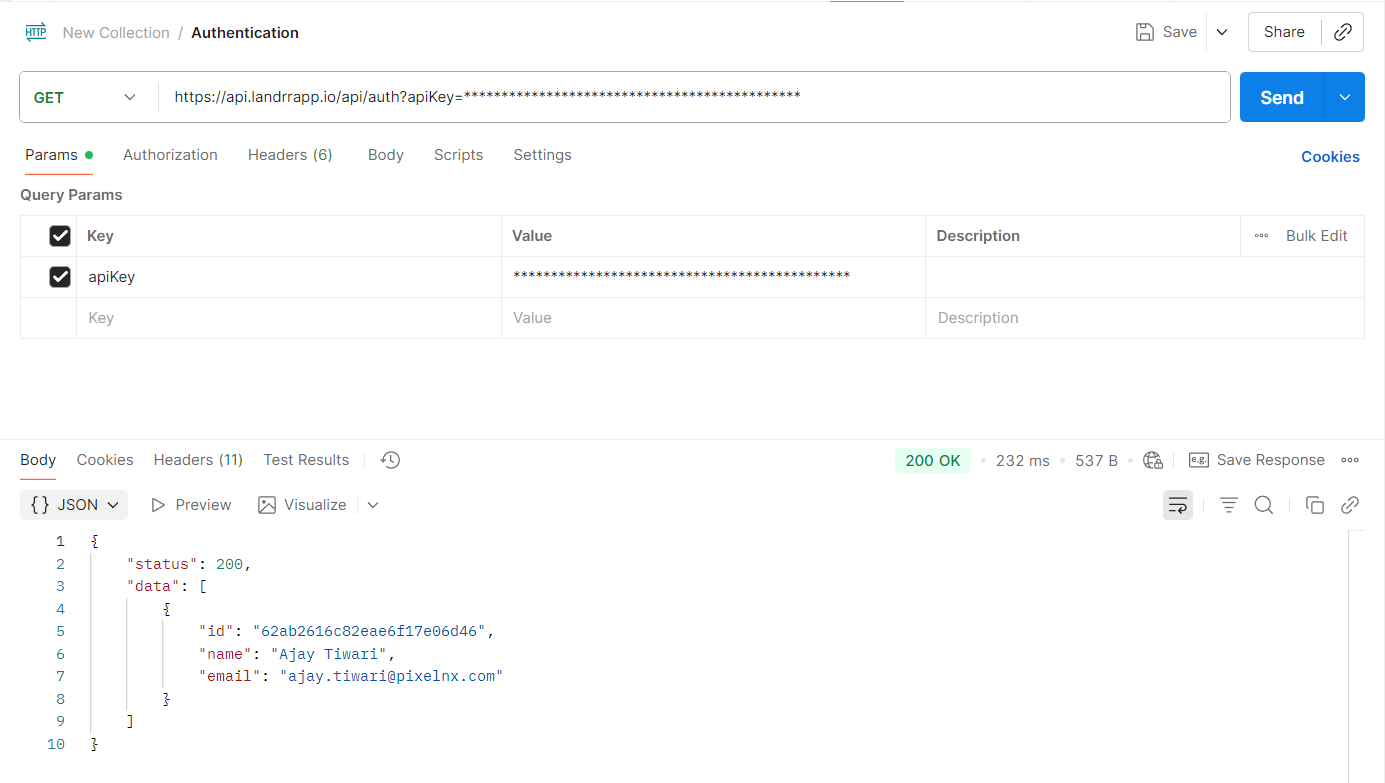Open the Cookies link
The image size is (1385, 783).
1330,157
